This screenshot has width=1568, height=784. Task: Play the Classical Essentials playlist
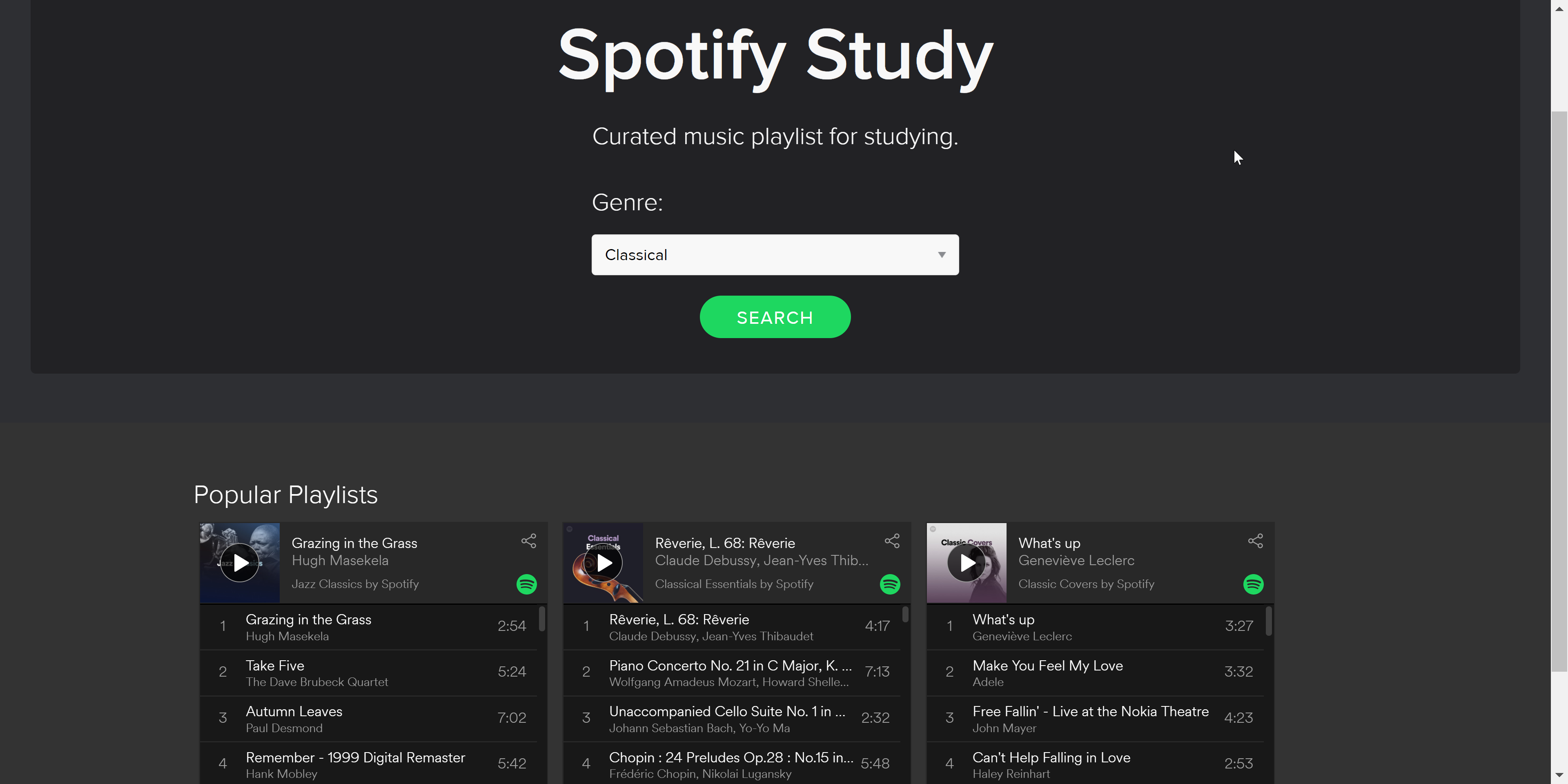point(603,562)
